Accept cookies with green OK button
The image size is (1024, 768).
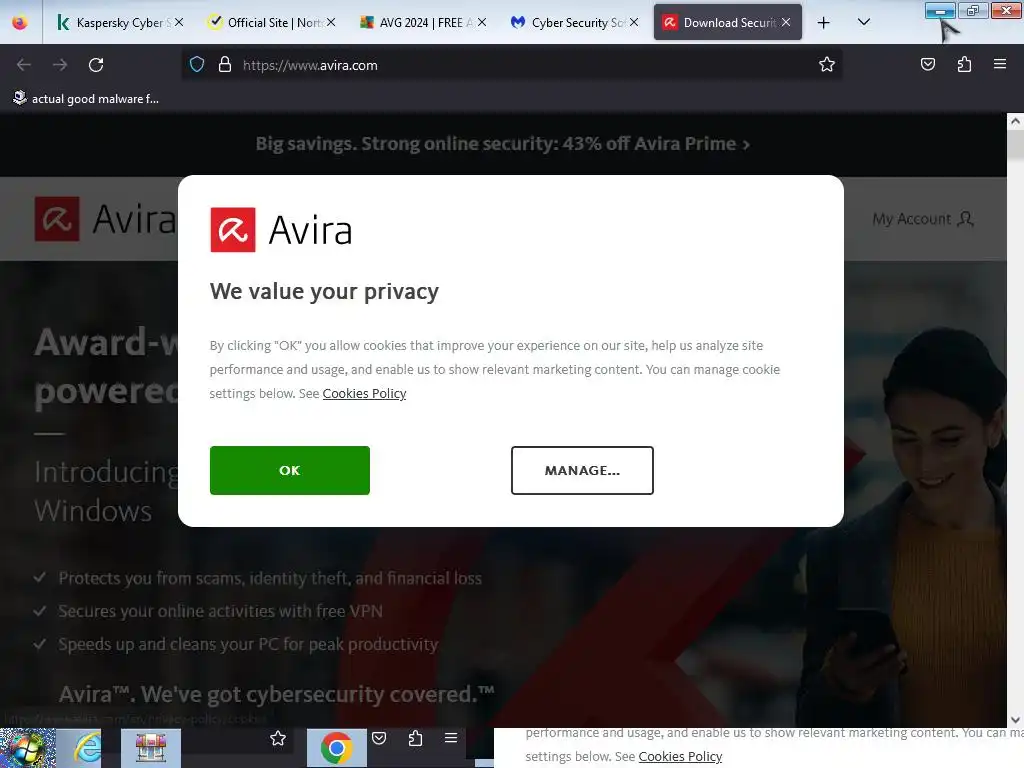289,470
